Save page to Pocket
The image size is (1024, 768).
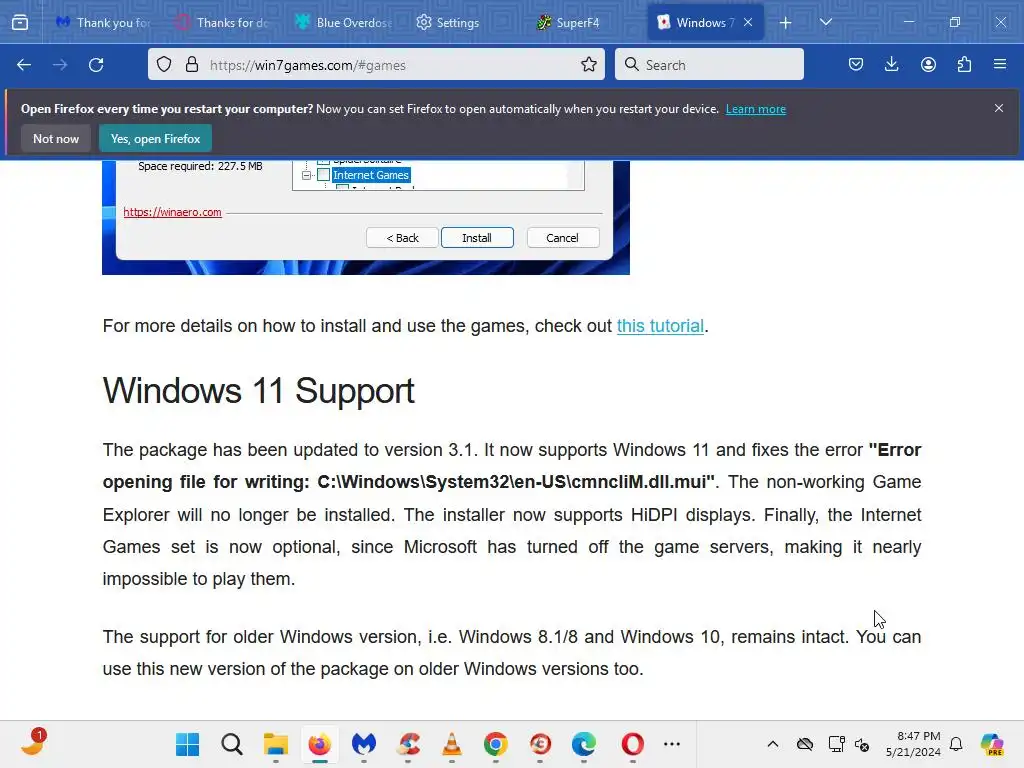pyautogui.click(x=856, y=65)
